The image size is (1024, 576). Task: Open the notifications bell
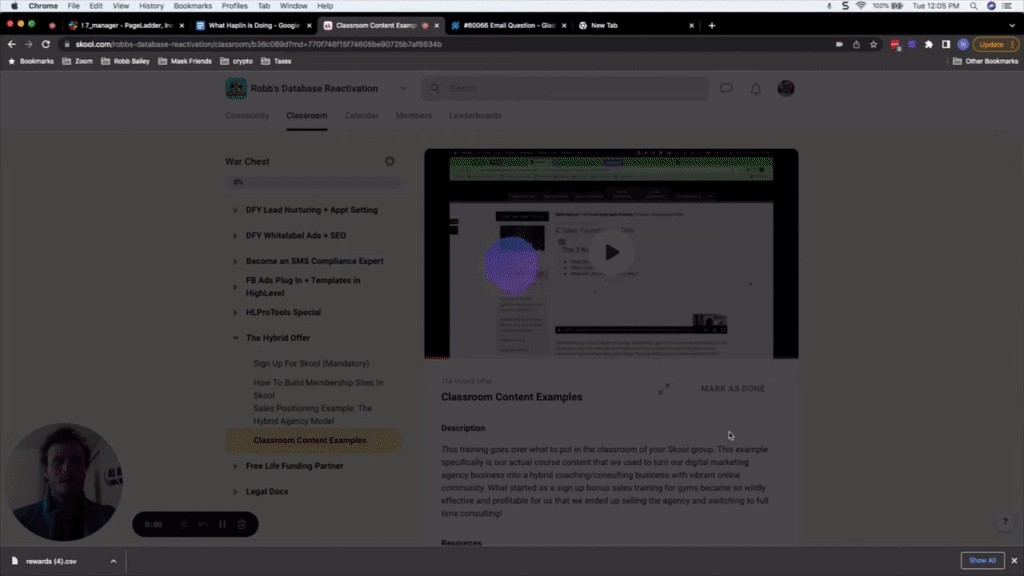(755, 89)
